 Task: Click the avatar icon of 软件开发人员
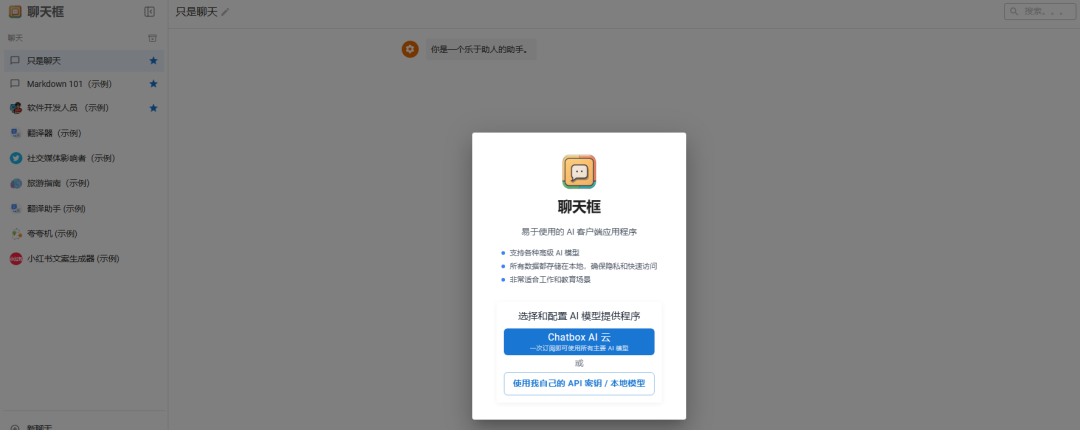tap(16, 108)
